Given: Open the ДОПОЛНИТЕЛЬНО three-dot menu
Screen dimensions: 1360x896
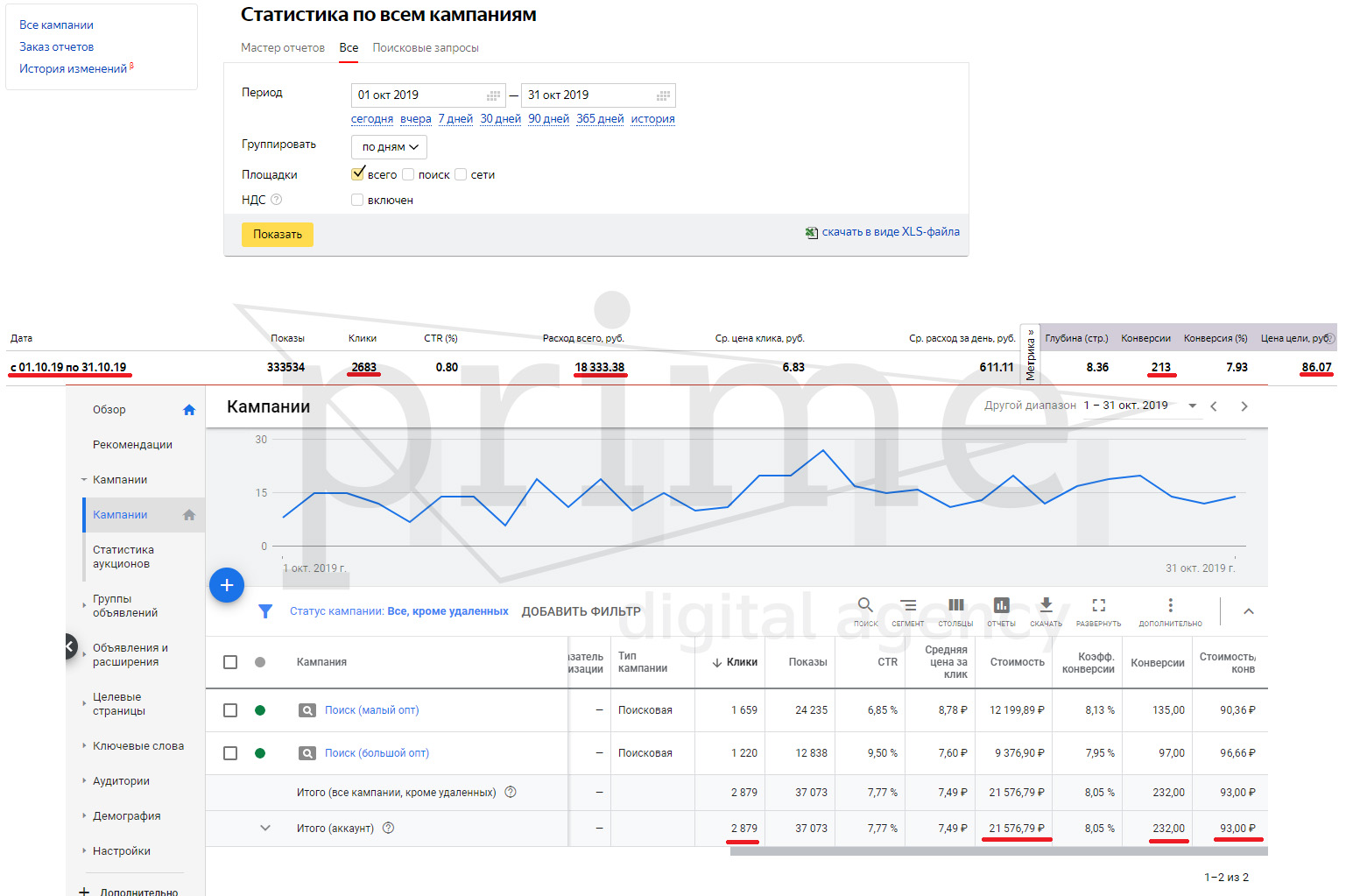Looking at the screenshot, I should [1171, 605].
